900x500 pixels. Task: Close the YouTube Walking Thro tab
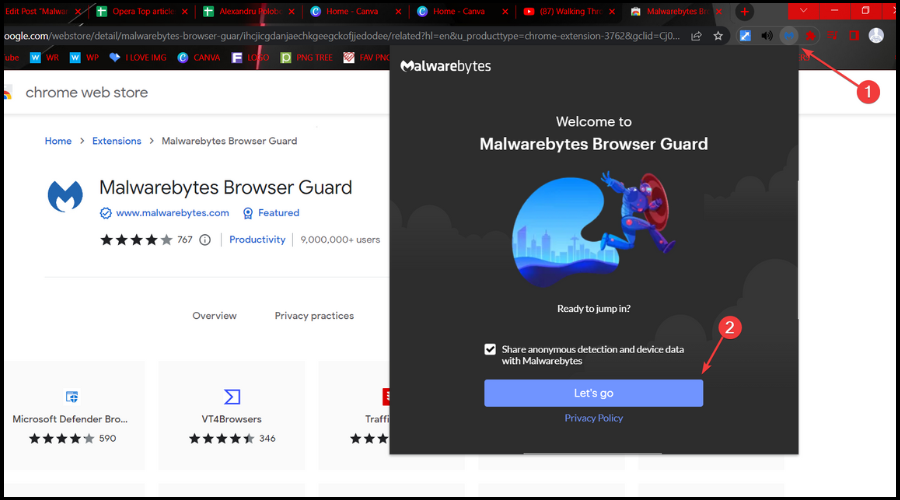[x=612, y=11]
